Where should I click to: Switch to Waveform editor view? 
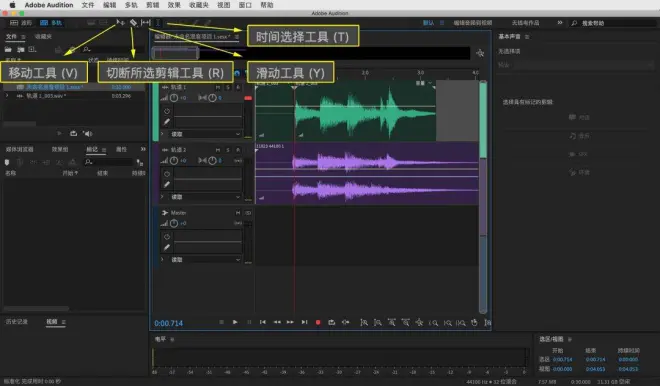[x=21, y=23]
